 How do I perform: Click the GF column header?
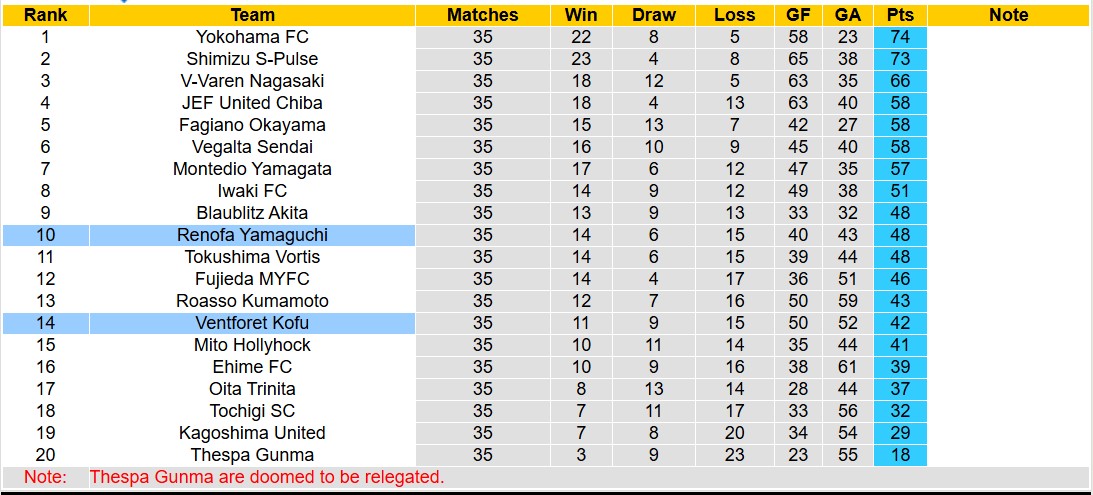pos(797,15)
